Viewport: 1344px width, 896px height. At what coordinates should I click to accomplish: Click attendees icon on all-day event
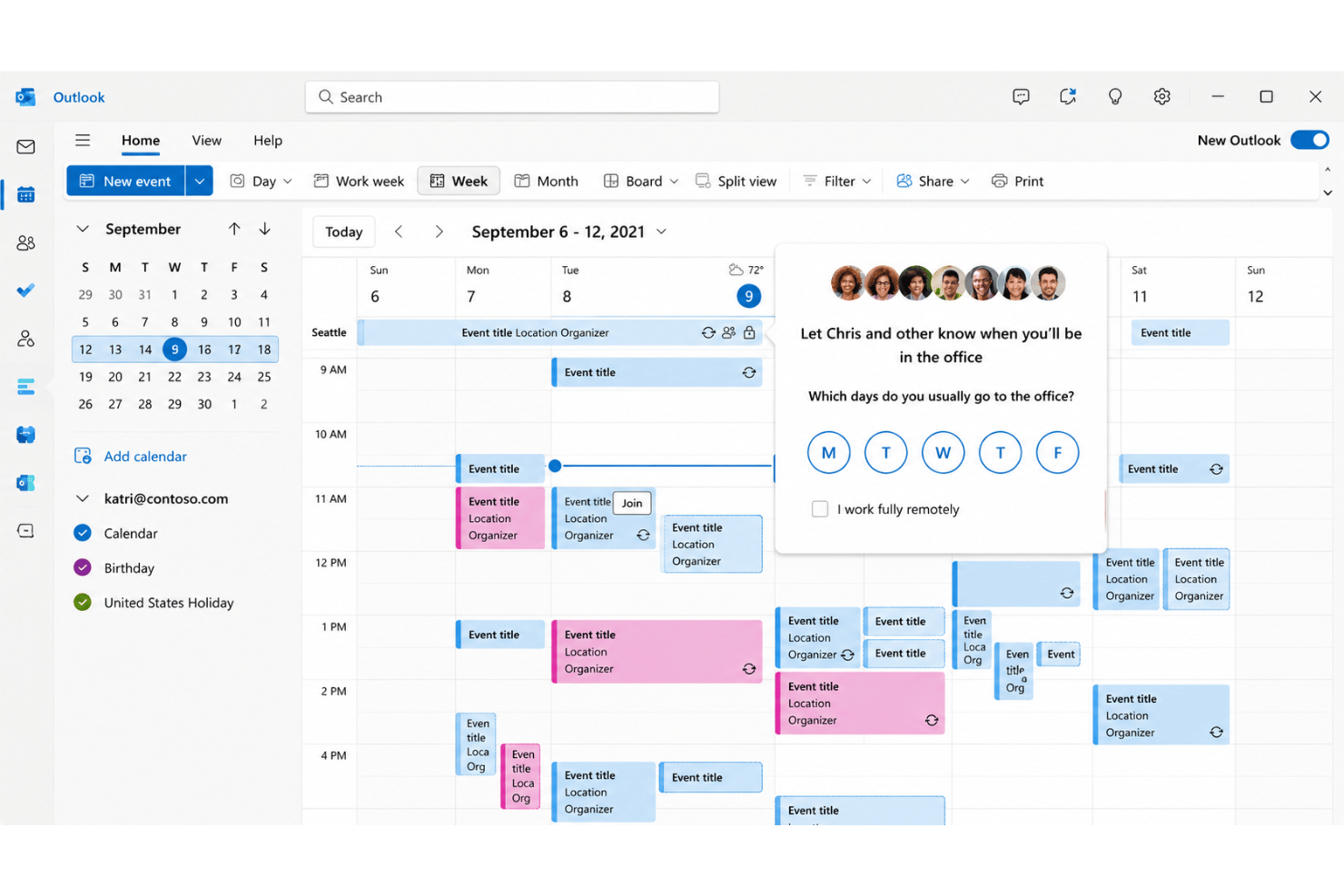(728, 332)
